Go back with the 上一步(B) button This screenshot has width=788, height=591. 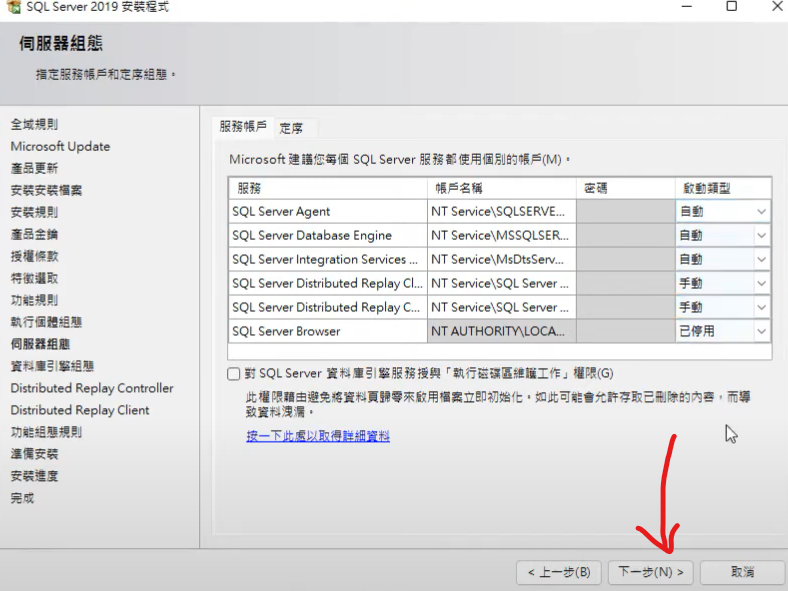[x=559, y=572]
